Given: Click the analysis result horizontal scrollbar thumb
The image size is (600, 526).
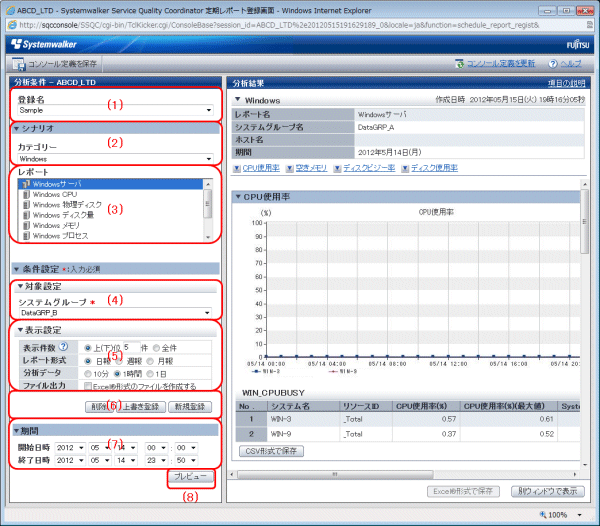Looking at the screenshot, I should (x=335, y=474).
